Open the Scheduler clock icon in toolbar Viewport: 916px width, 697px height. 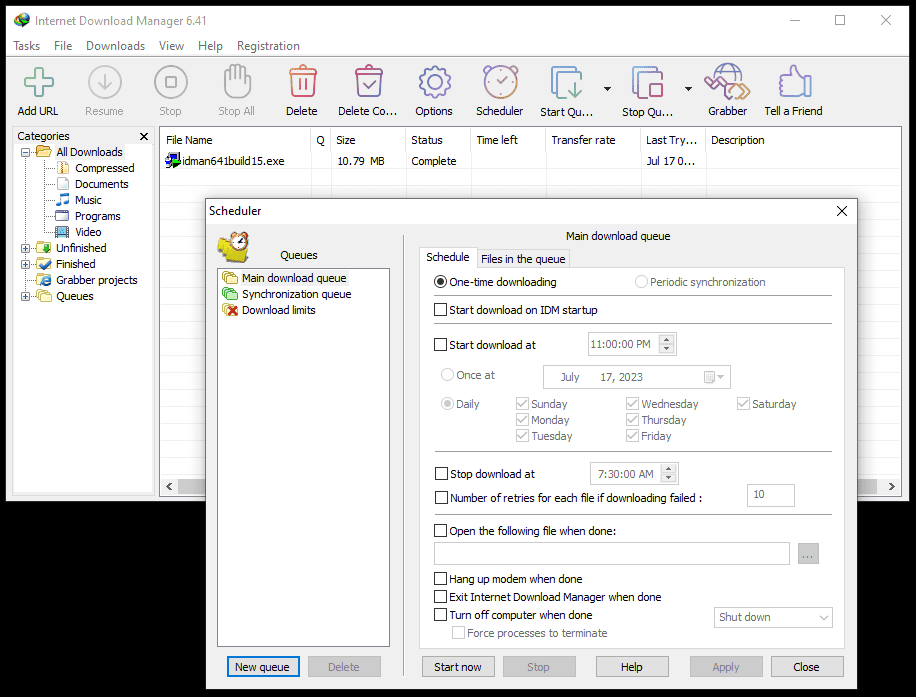coord(500,82)
